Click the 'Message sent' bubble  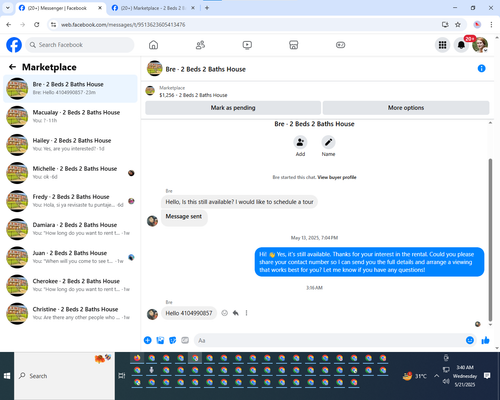tap(184, 217)
